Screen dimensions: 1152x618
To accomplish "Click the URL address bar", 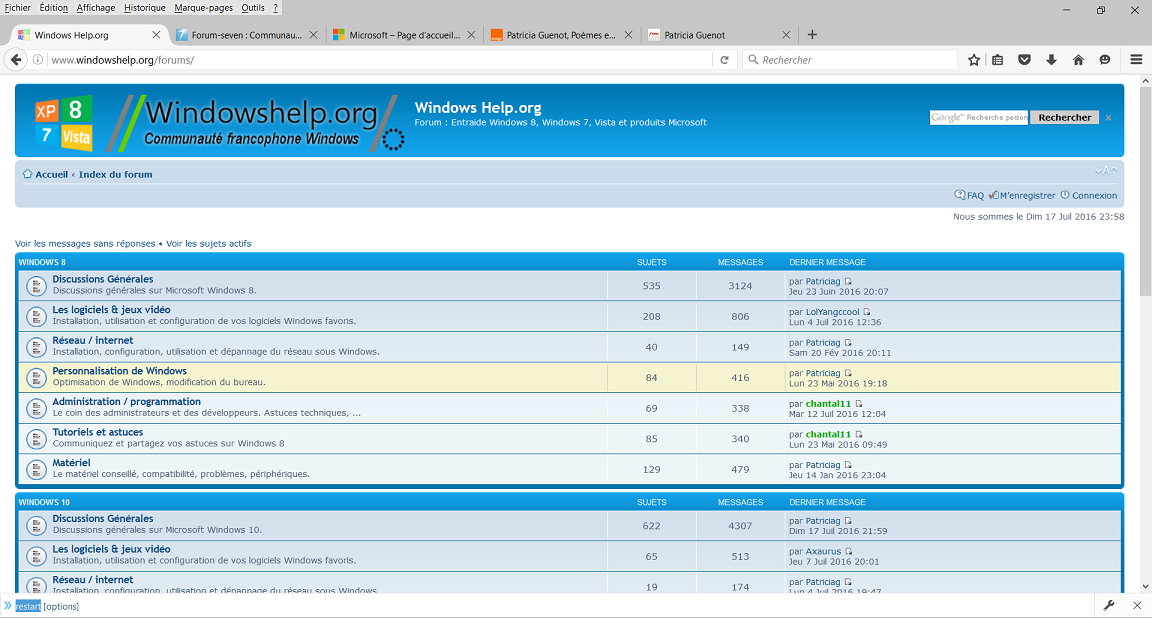I will (380, 60).
